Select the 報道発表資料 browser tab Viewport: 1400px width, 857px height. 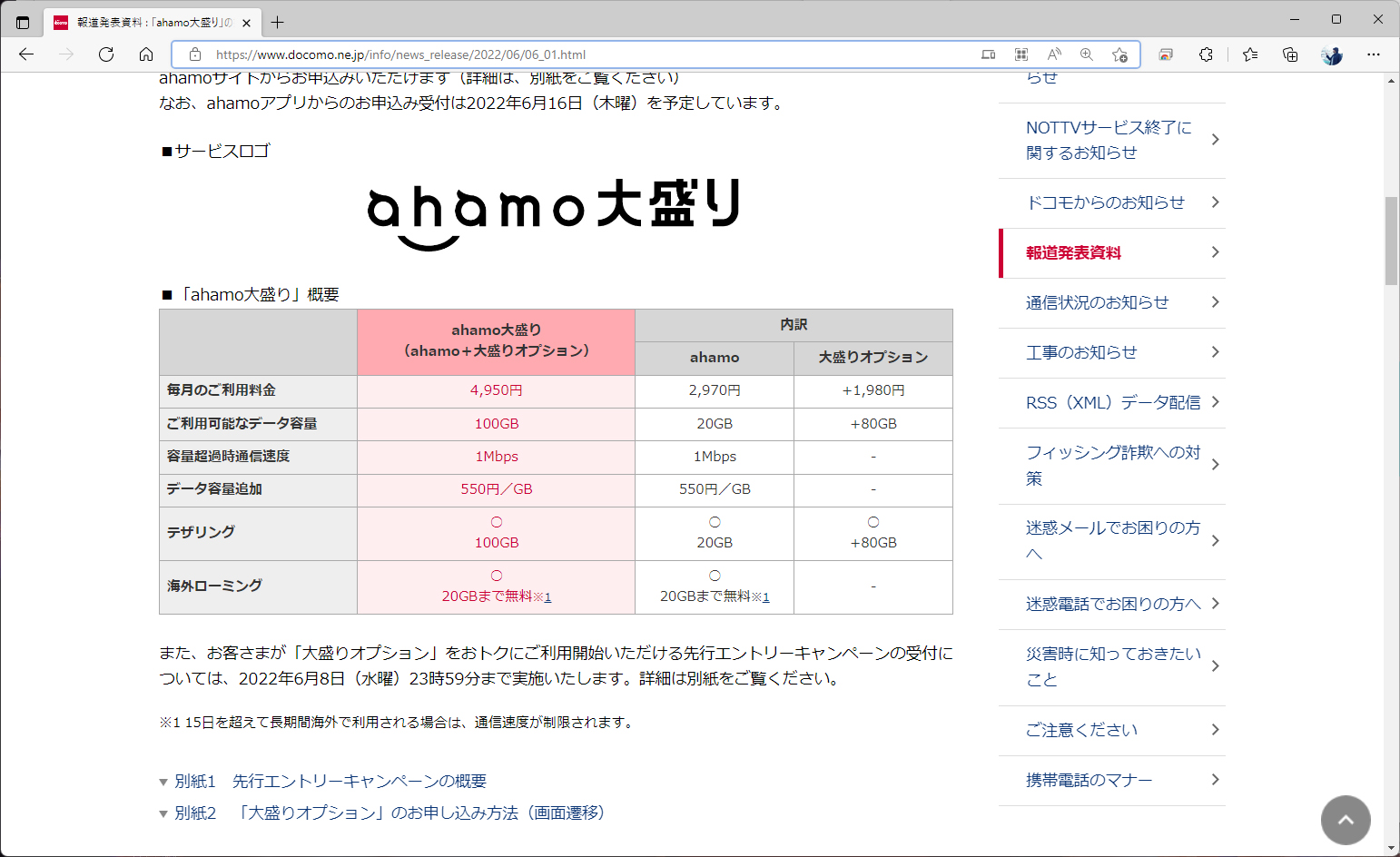[145, 23]
